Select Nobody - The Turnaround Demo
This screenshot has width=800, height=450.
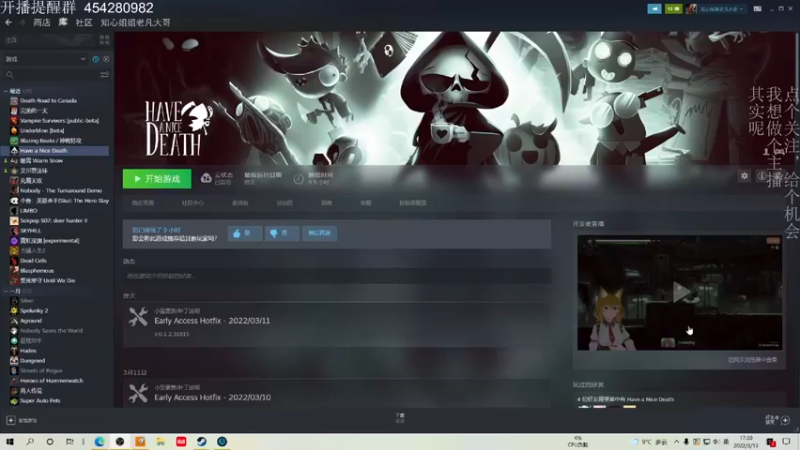click(x=61, y=190)
